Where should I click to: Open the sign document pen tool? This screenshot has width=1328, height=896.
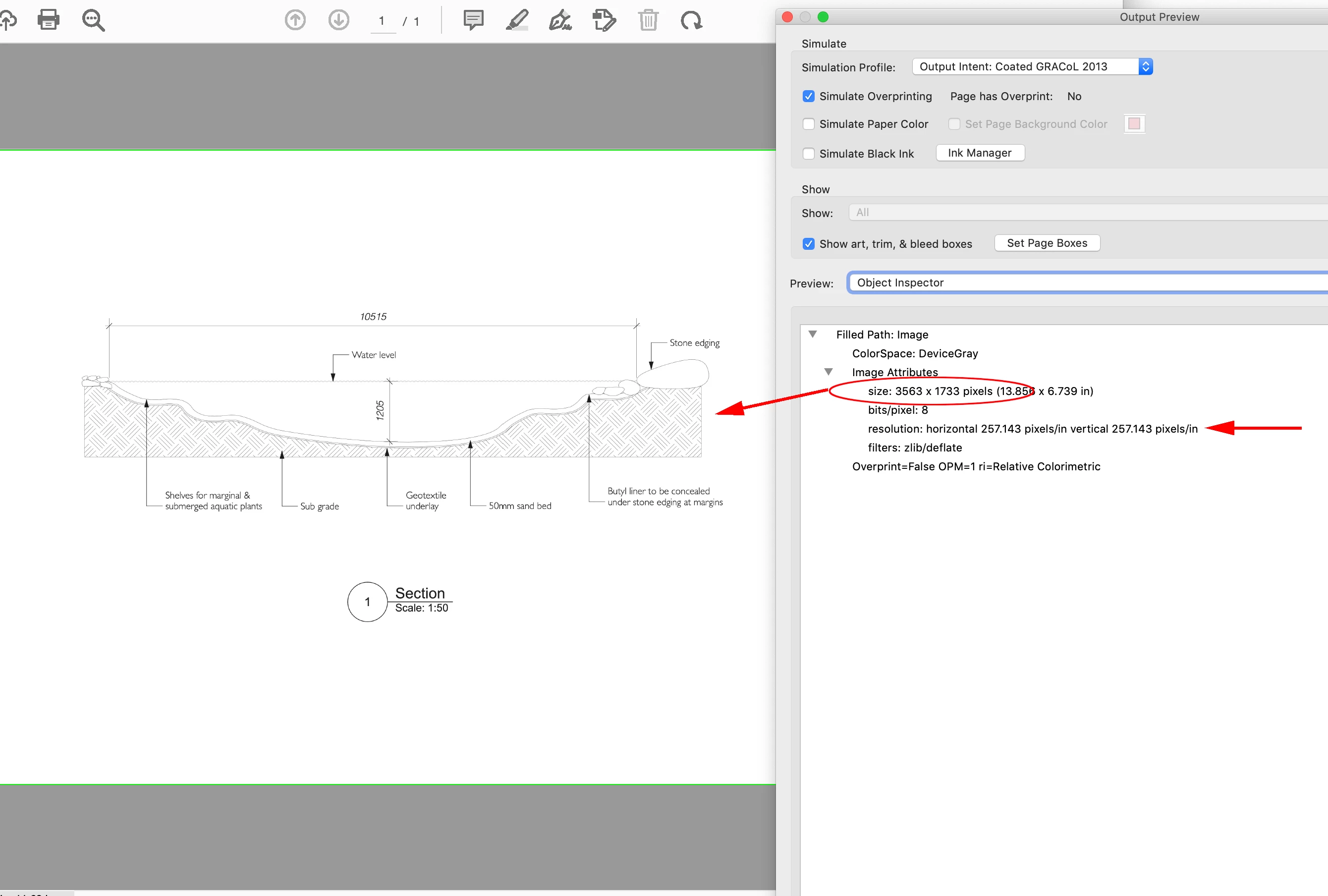[x=560, y=20]
